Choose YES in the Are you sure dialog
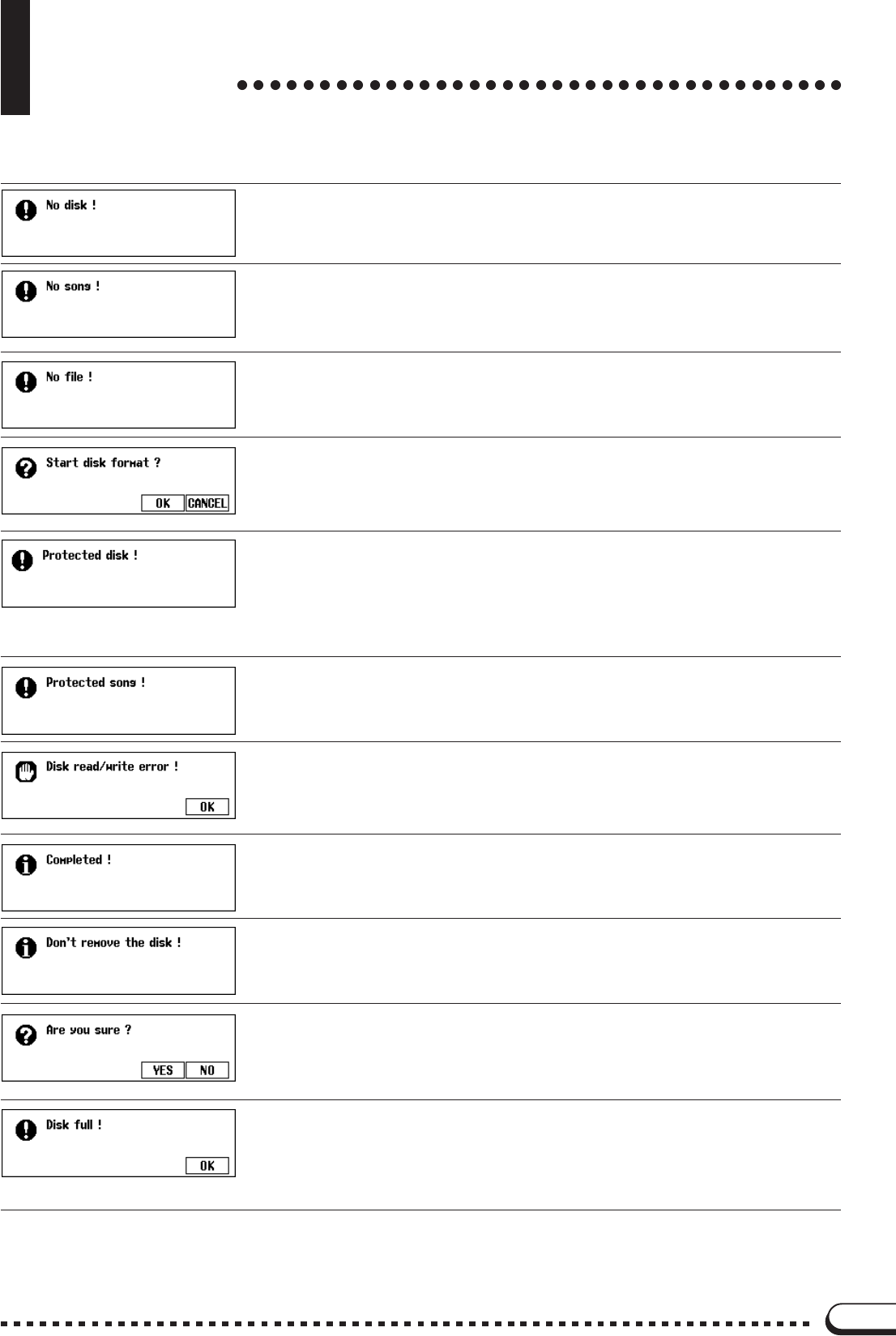 [x=163, y=1070]
